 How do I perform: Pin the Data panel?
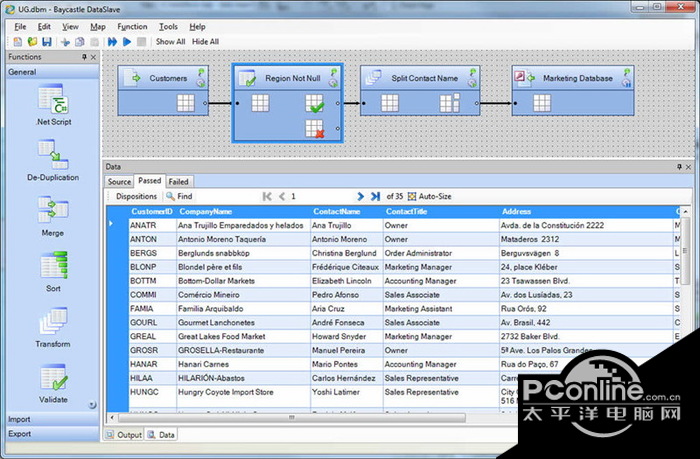coord(679,167)
